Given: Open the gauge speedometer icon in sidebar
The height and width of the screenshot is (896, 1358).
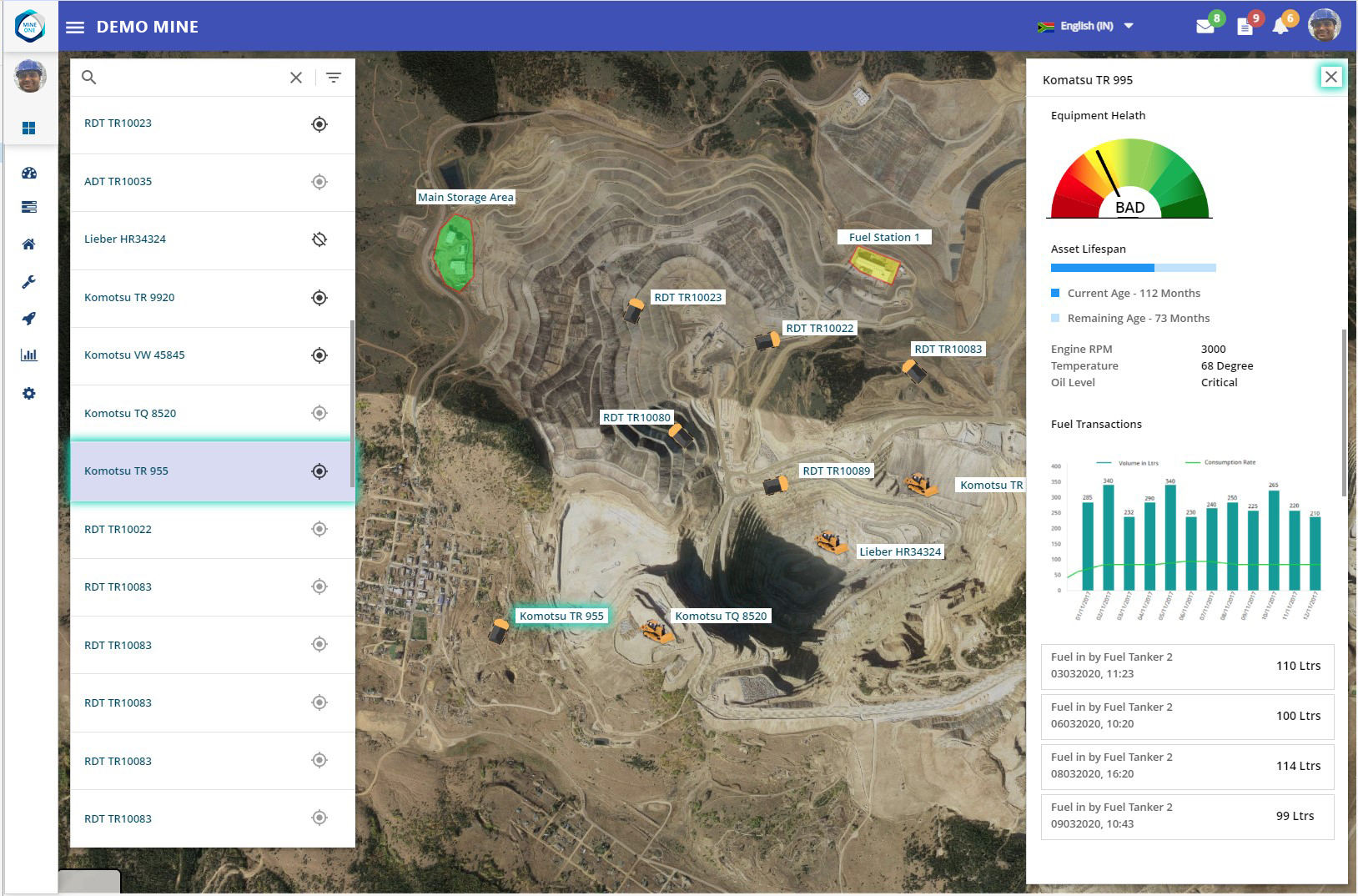Looking at the screenshot, I should click(29, 173).
